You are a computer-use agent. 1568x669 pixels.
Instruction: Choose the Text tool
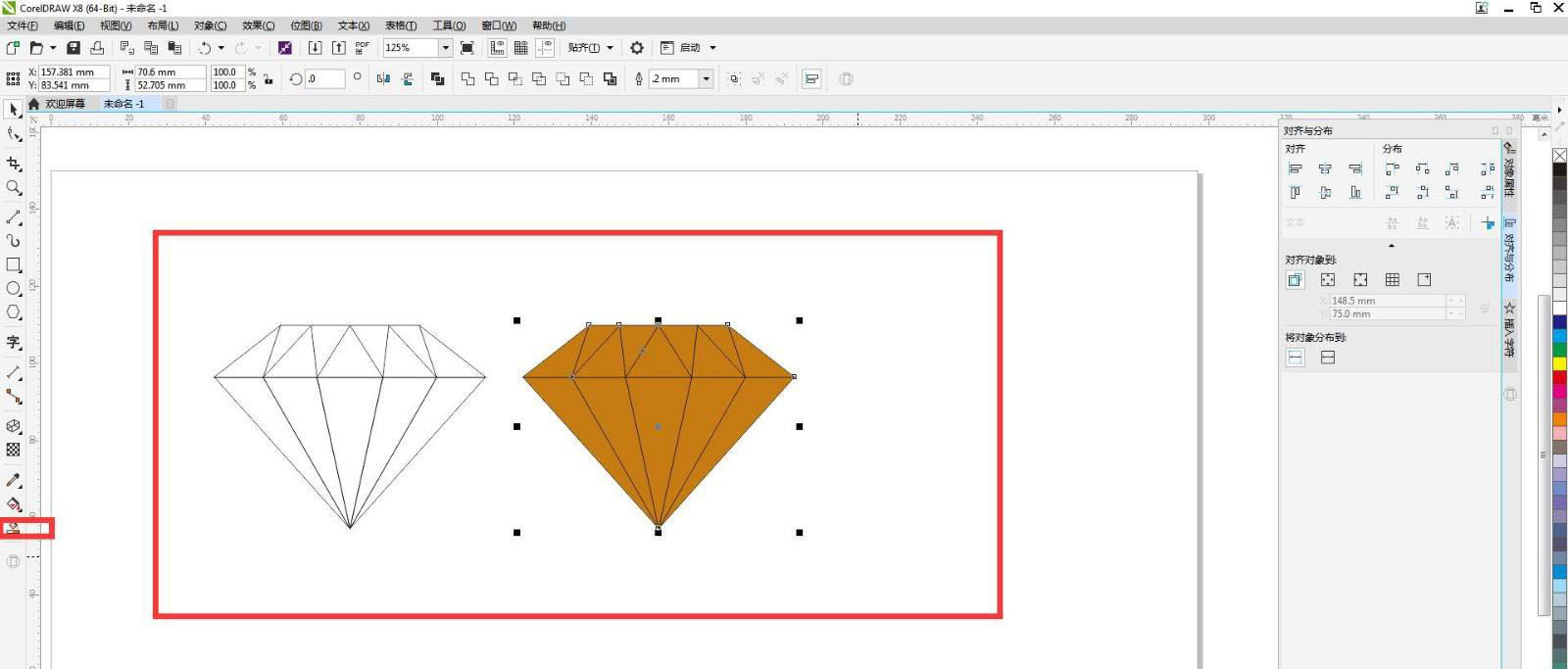pos(14,342)
